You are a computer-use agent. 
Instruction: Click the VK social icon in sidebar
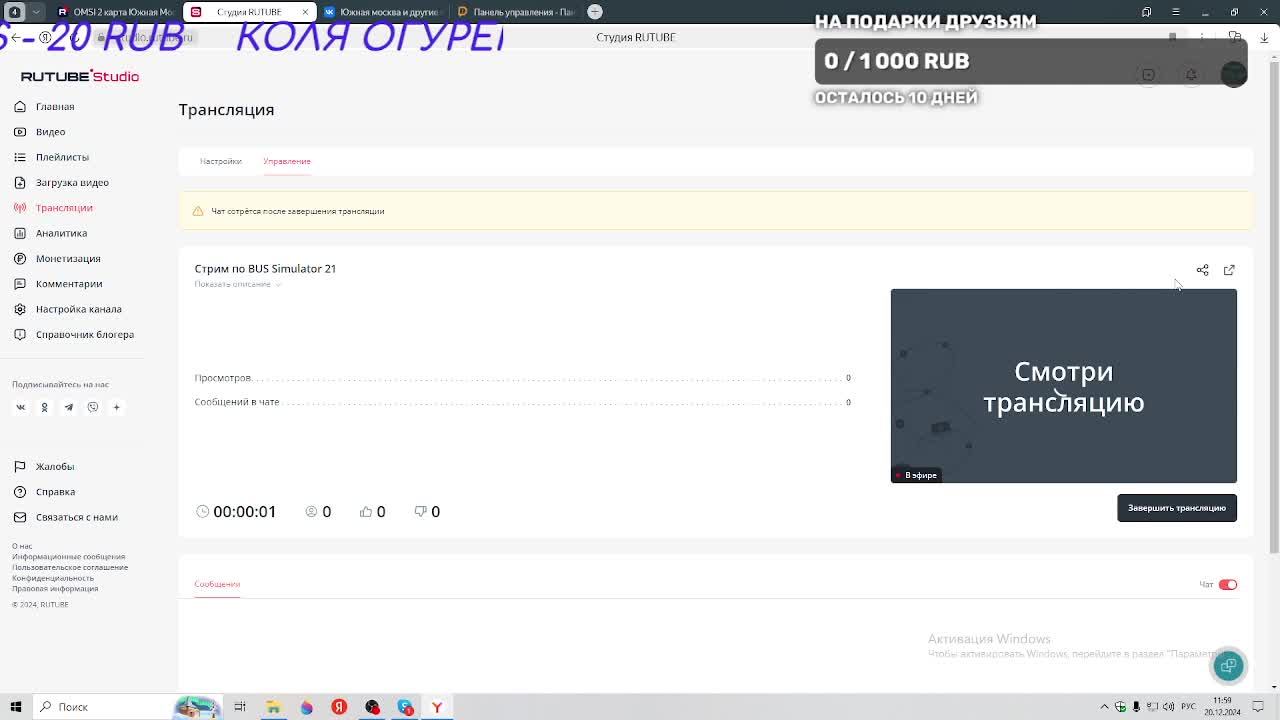pyautogui.click(x=20, y=407)
